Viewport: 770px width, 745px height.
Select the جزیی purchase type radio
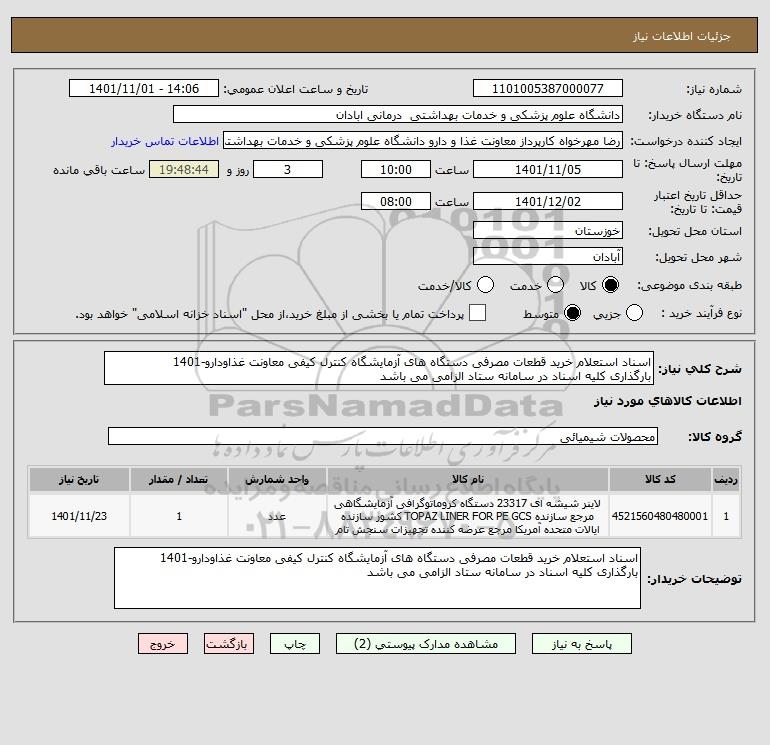[634, 313]
